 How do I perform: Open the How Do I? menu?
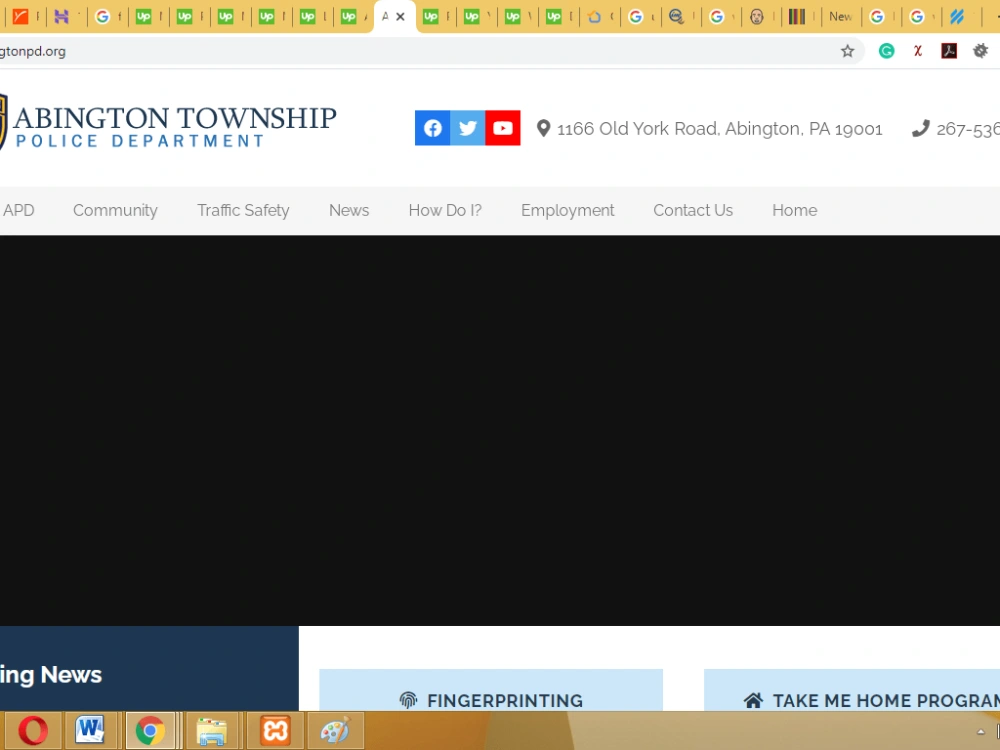(x=445, y=210)
